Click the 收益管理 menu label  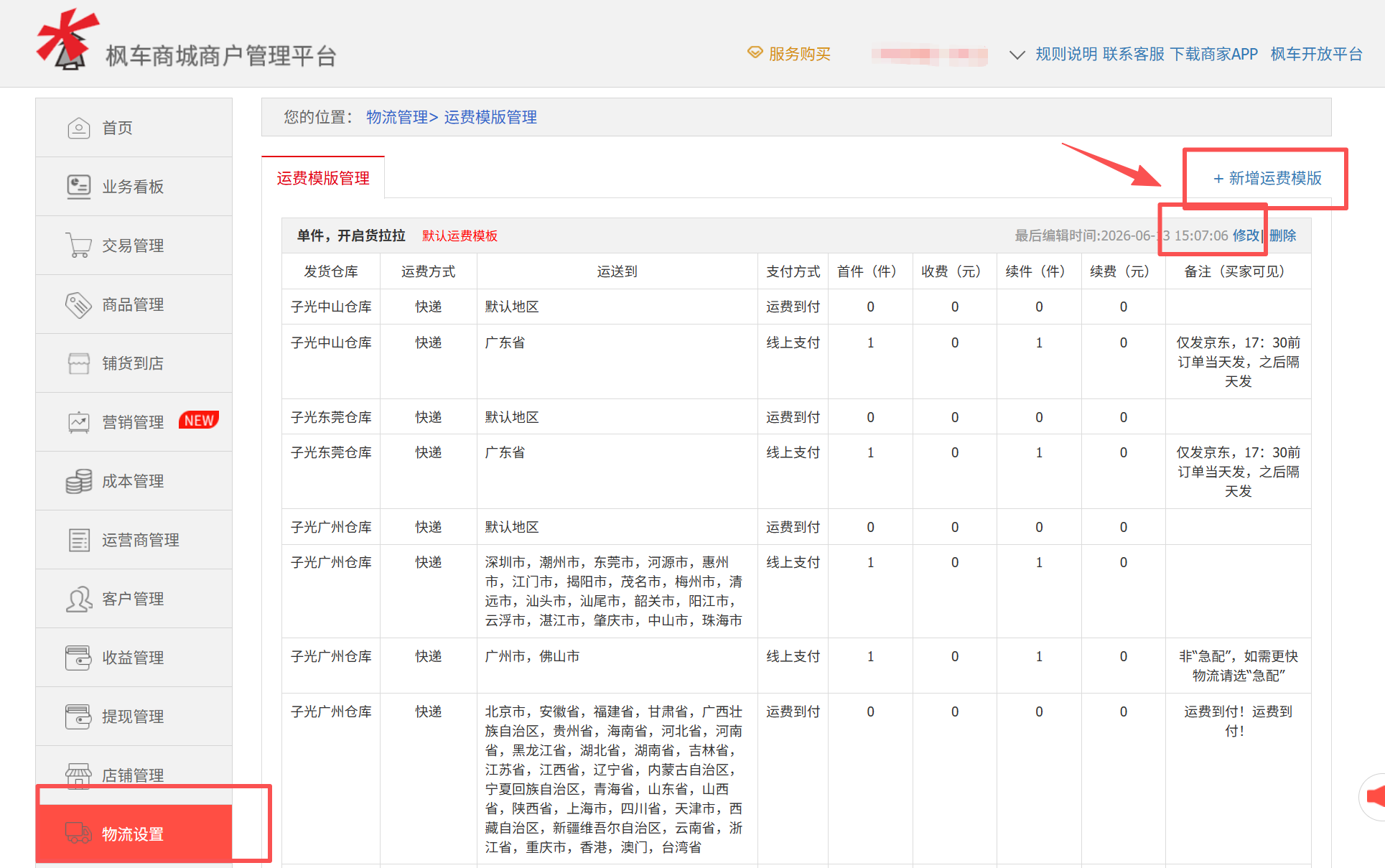pos(133,658)
